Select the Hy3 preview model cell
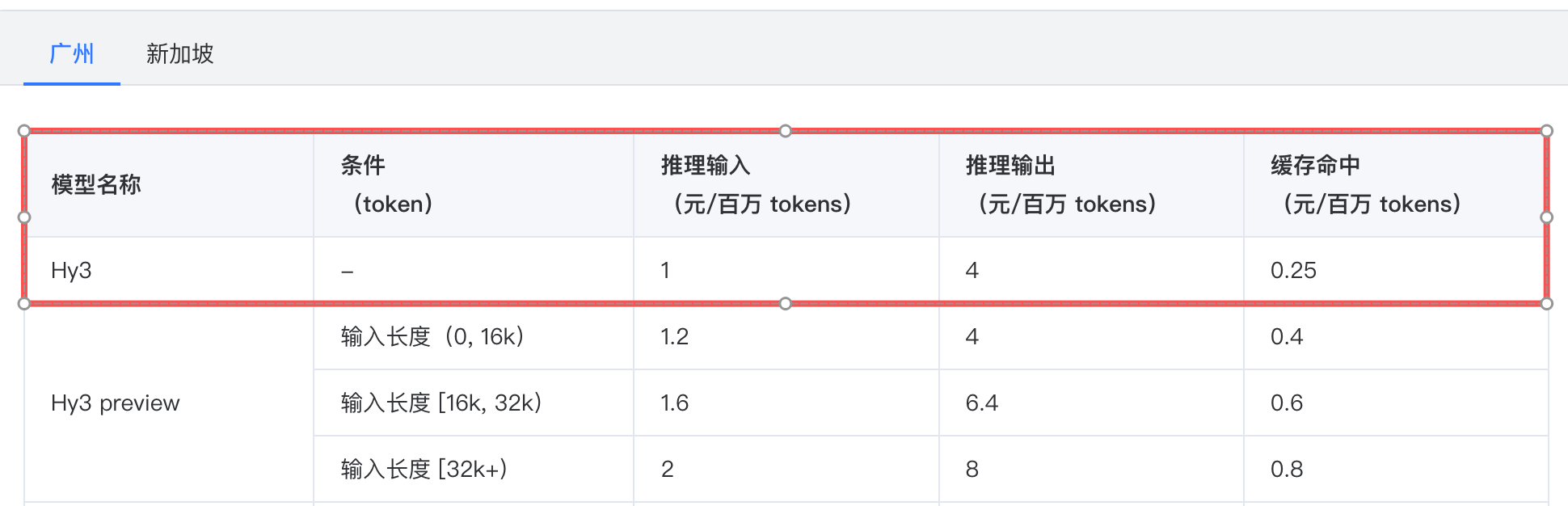This screenshot has width=1568, height=506. click(x=169, y=403)
